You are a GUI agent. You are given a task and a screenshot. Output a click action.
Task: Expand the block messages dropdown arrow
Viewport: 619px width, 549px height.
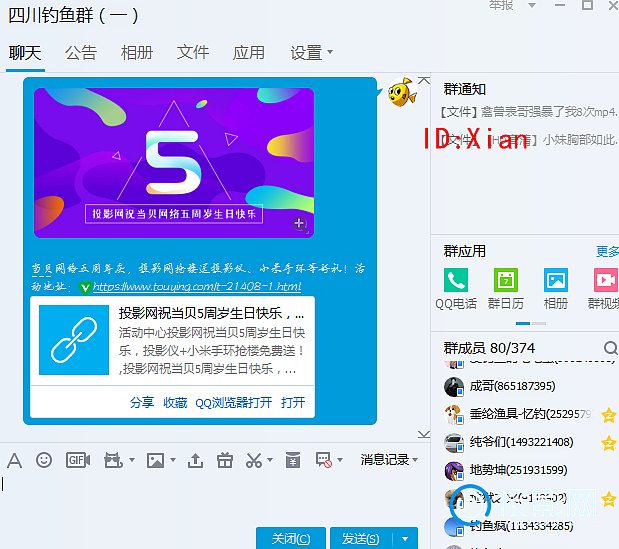click(x=340, y=460)
